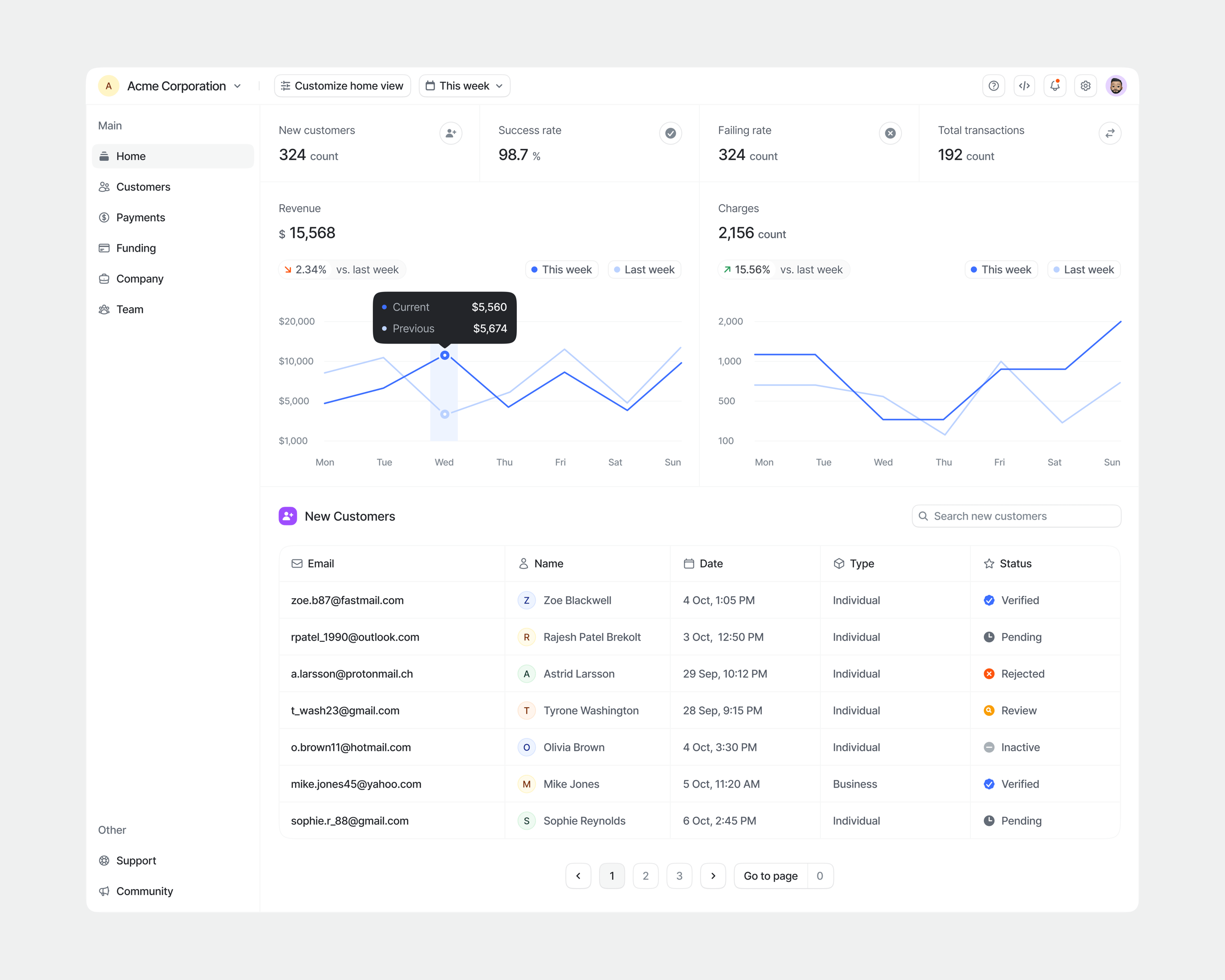Open the notifications bell
The image size is (1225, 980).
click(x=1055, y=86)
